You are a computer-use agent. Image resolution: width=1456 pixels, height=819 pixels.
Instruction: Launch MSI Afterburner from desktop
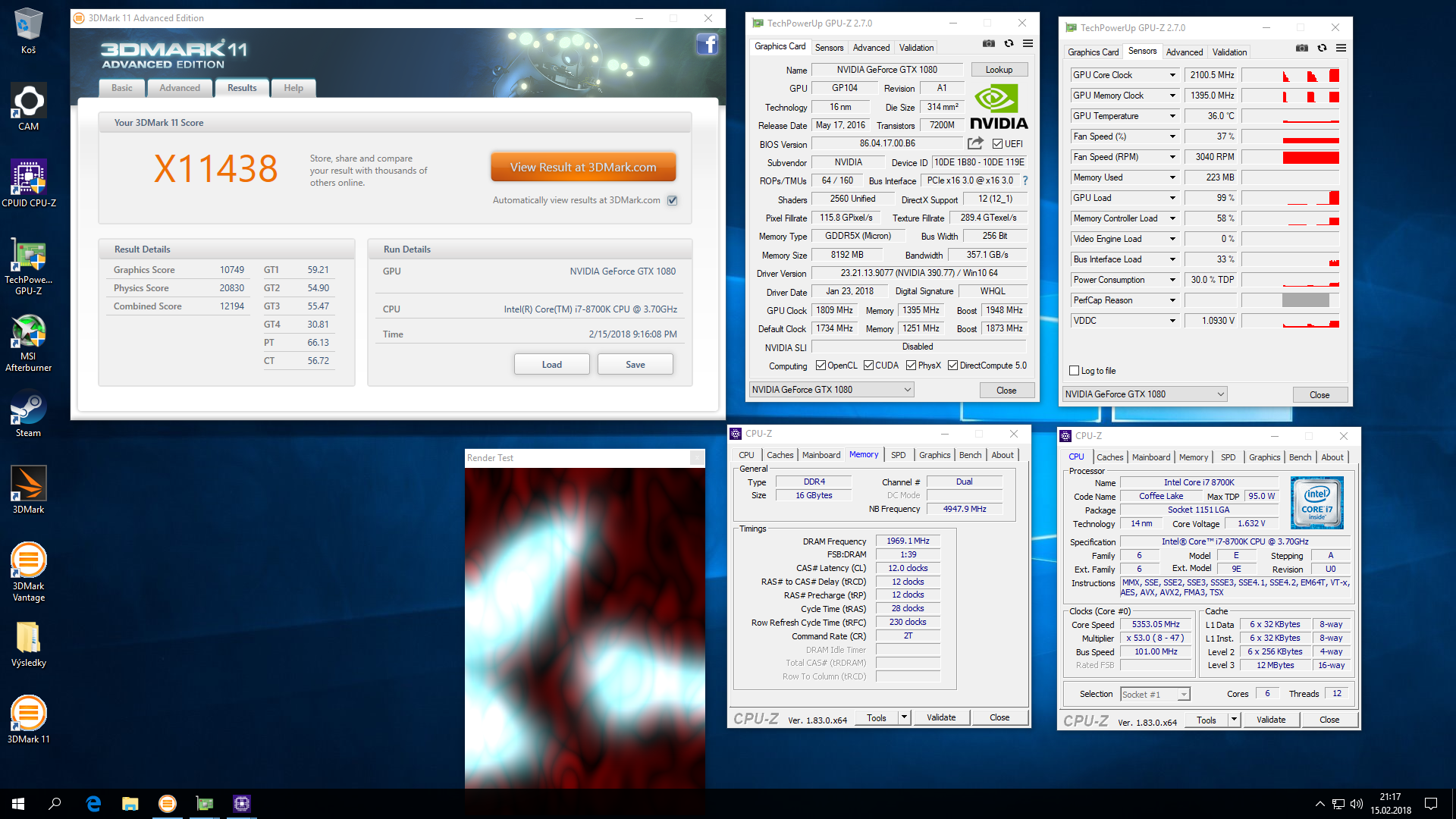coord(28,343)
